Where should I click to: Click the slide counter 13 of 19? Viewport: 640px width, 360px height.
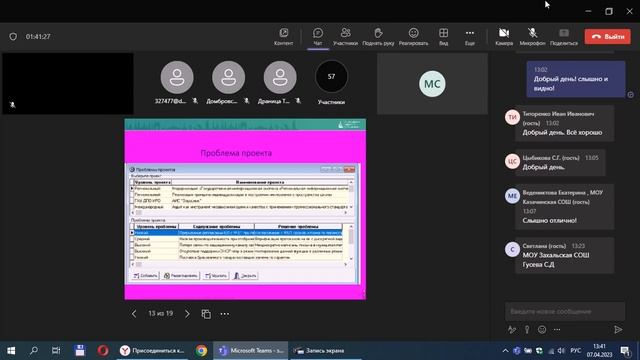point(160,313)
